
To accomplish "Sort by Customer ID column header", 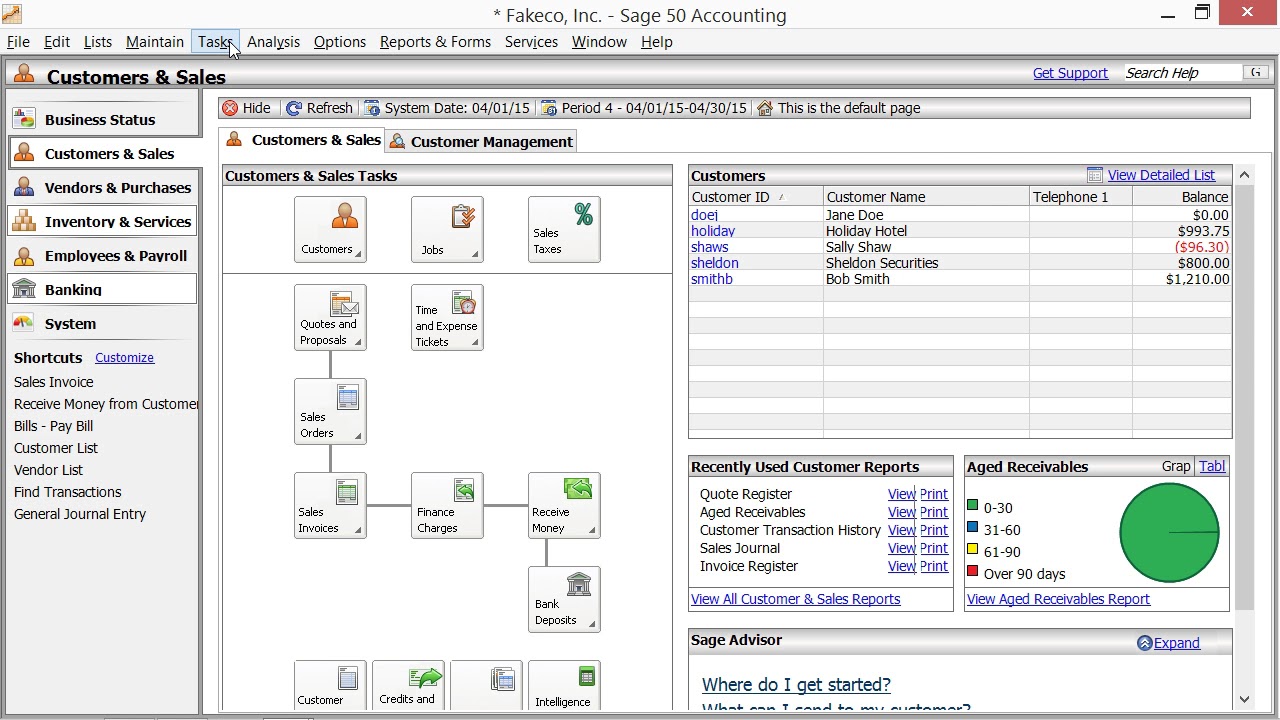I will click(x=756, y=197).
